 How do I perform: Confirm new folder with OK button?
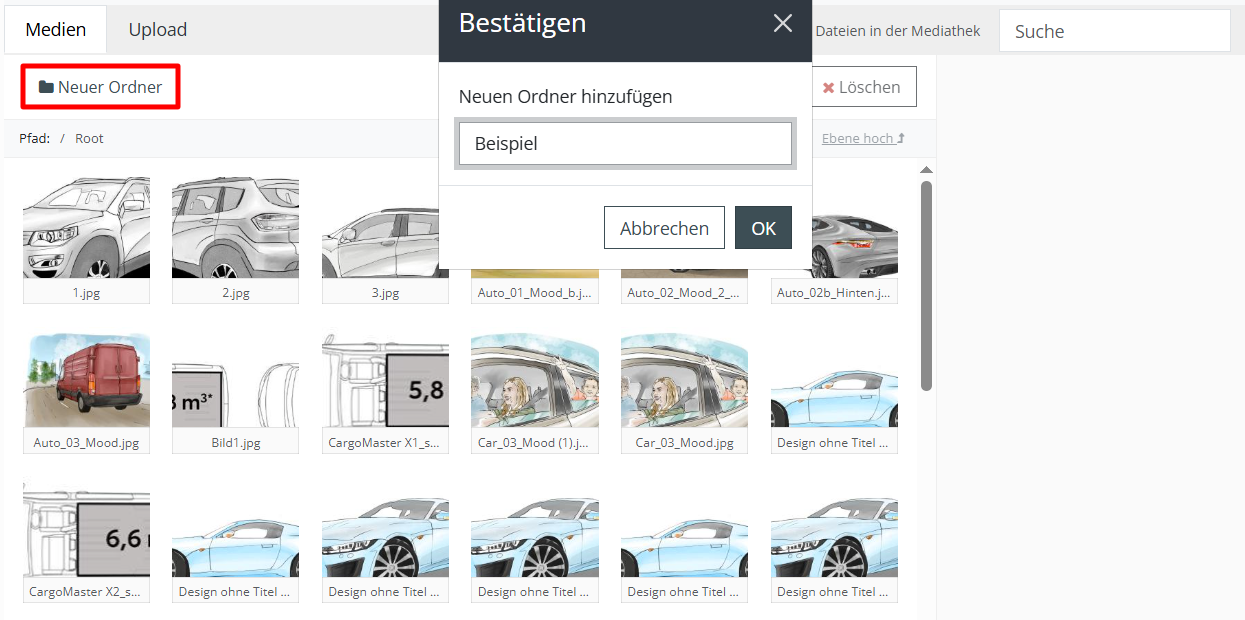pos(763,228)
